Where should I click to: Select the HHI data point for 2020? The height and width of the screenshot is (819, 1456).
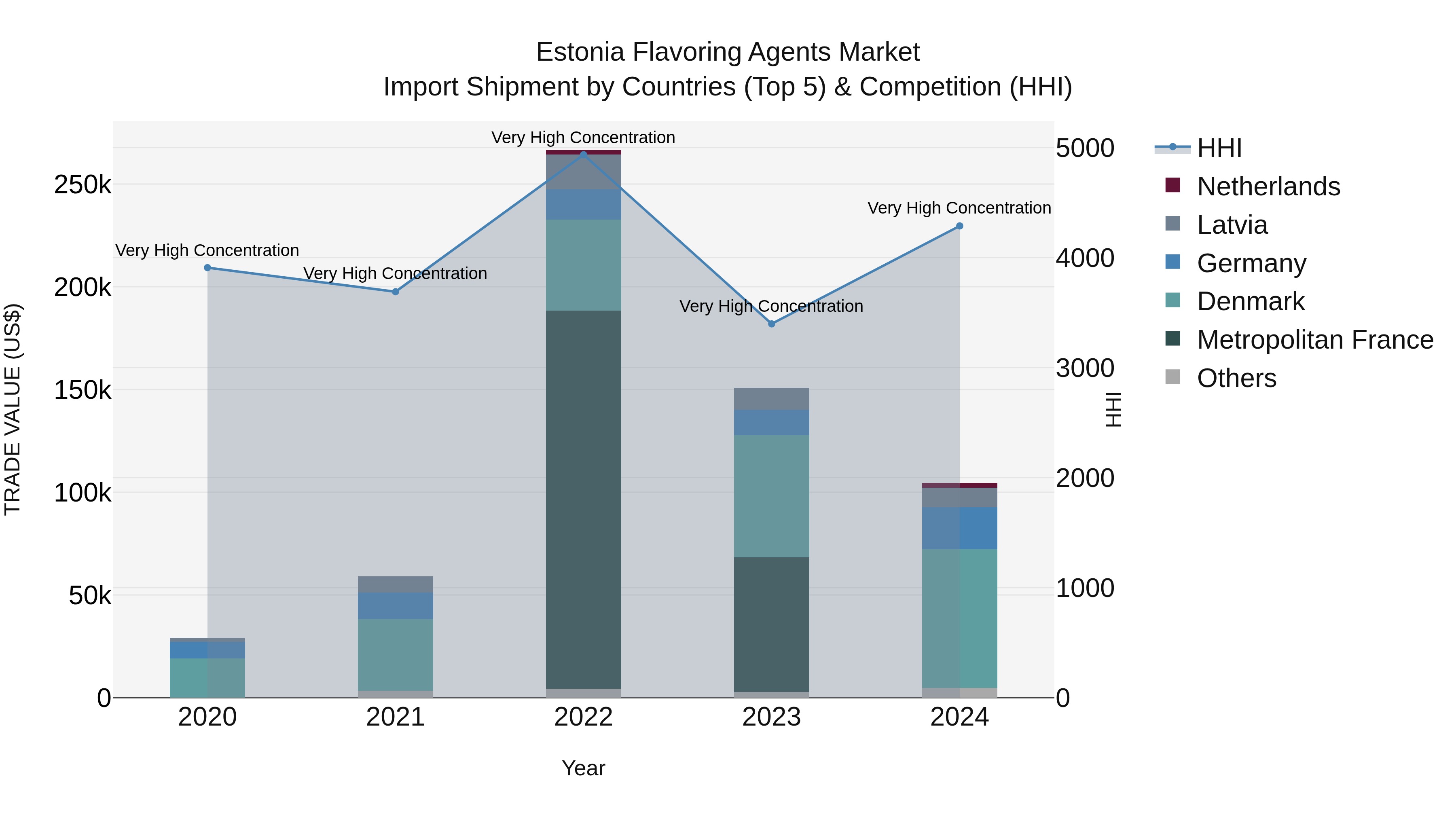pyautogui.click(x=207, y=268)
